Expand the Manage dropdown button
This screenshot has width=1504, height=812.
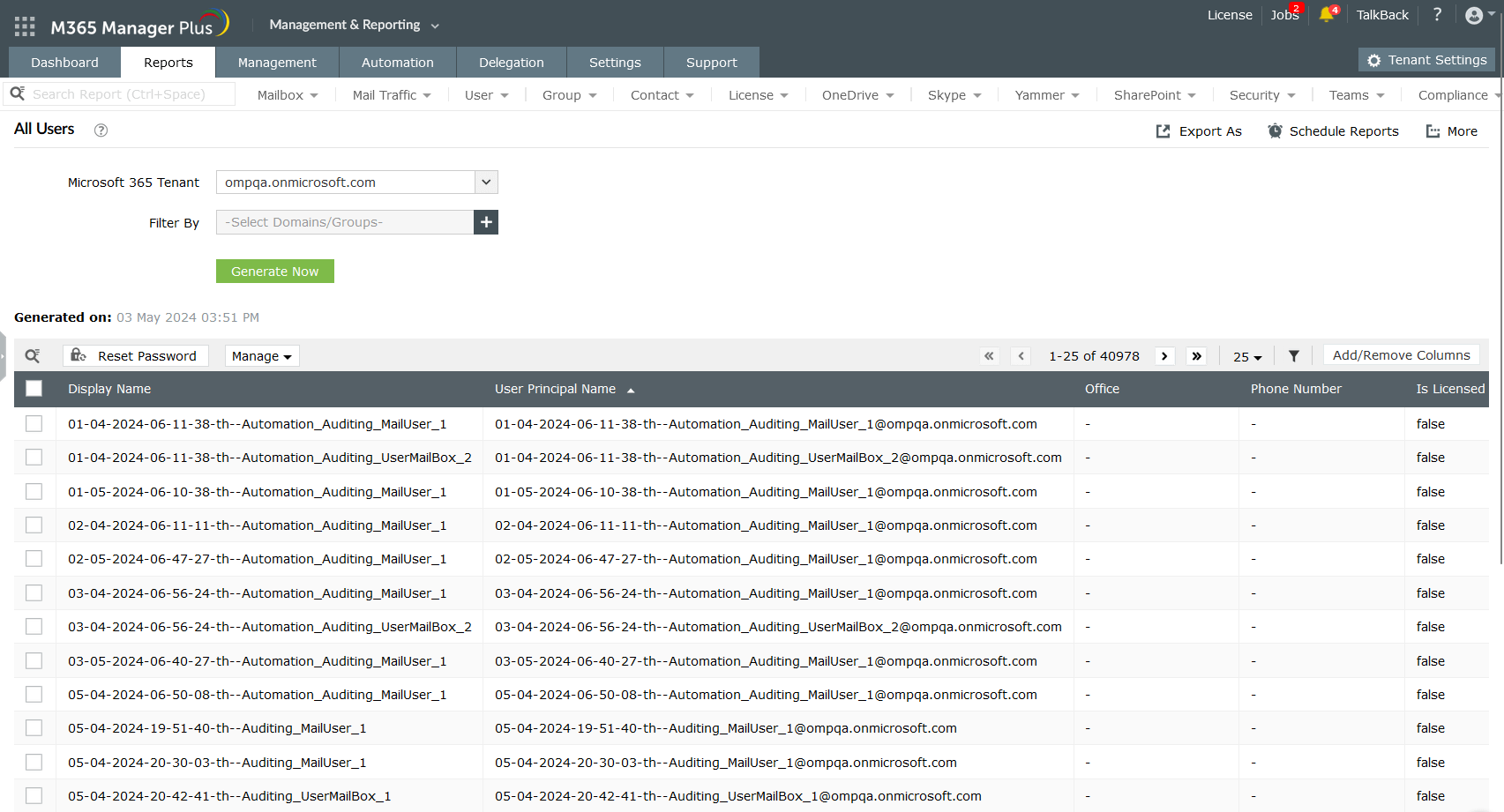(x=262, y=356)
